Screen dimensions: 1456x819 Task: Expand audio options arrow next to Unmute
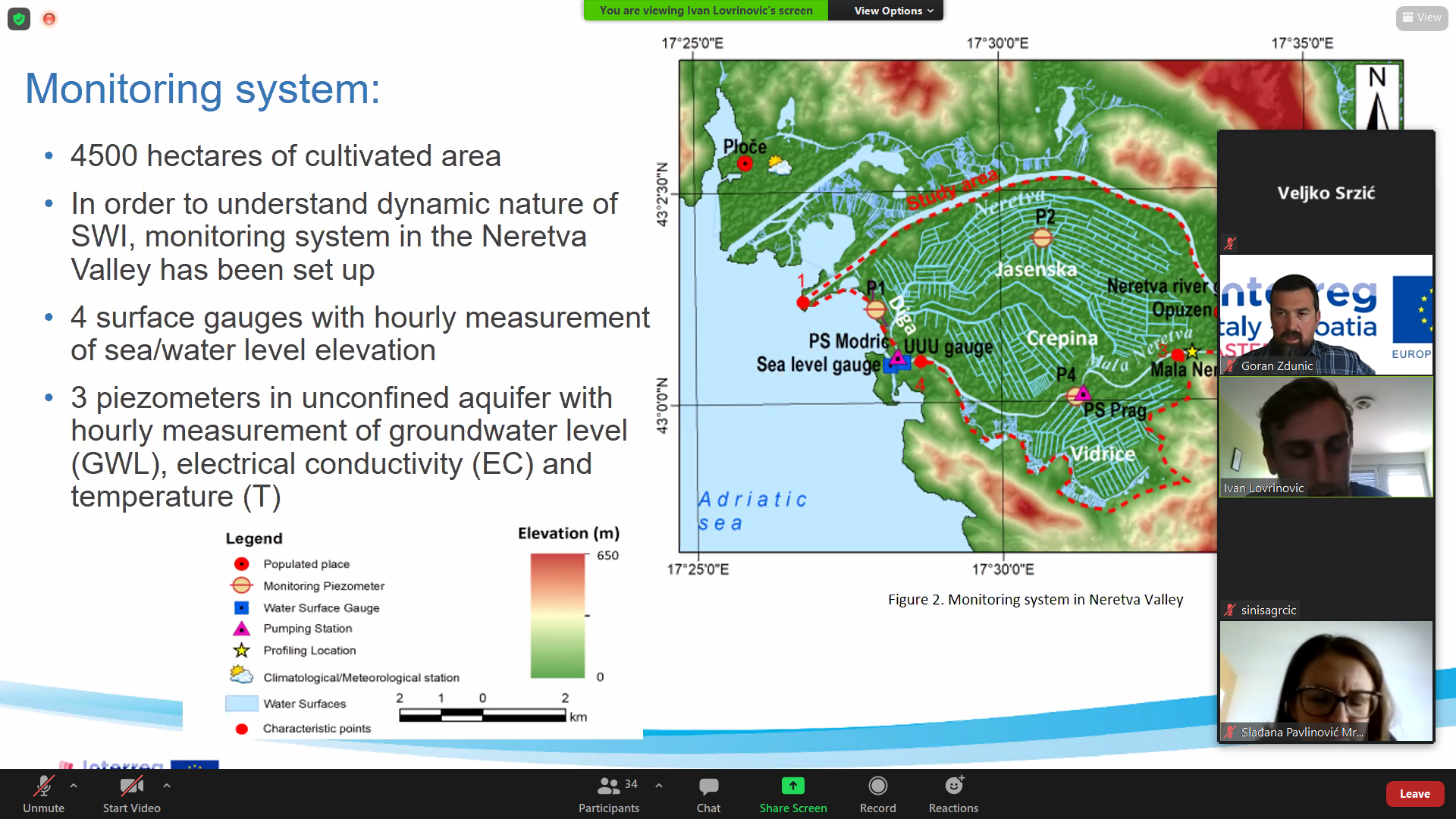pos(74,786)
